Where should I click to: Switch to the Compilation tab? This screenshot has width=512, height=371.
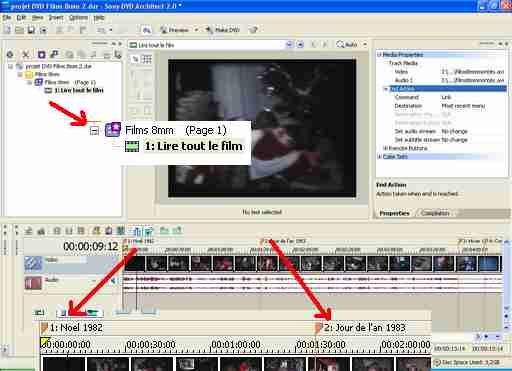click(x=435, y=213)
